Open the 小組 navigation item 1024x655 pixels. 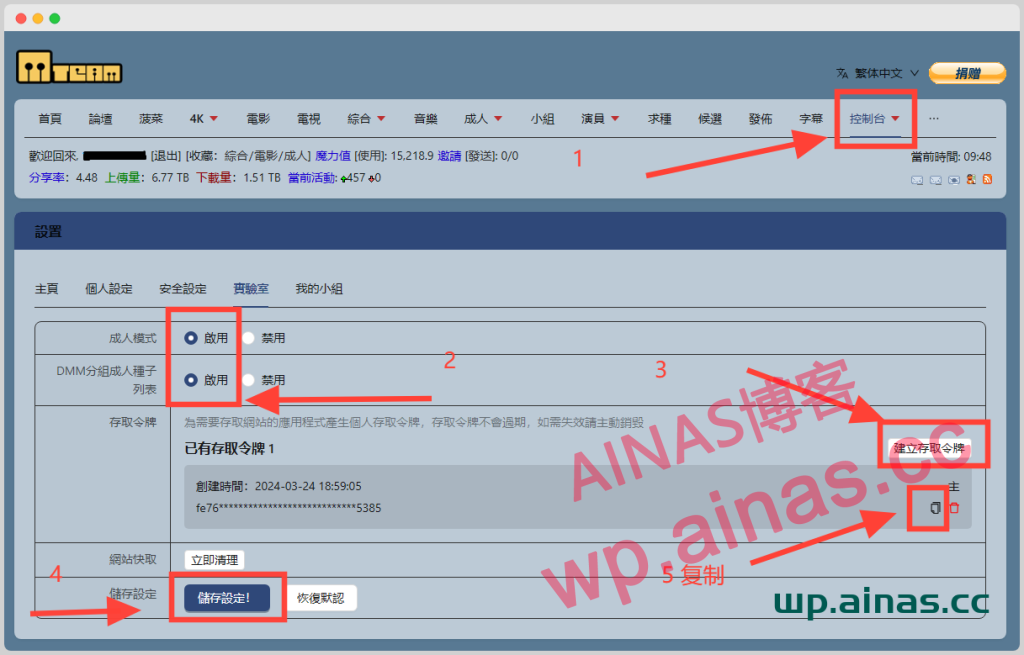pyautogui.click(x=543, y=119)
